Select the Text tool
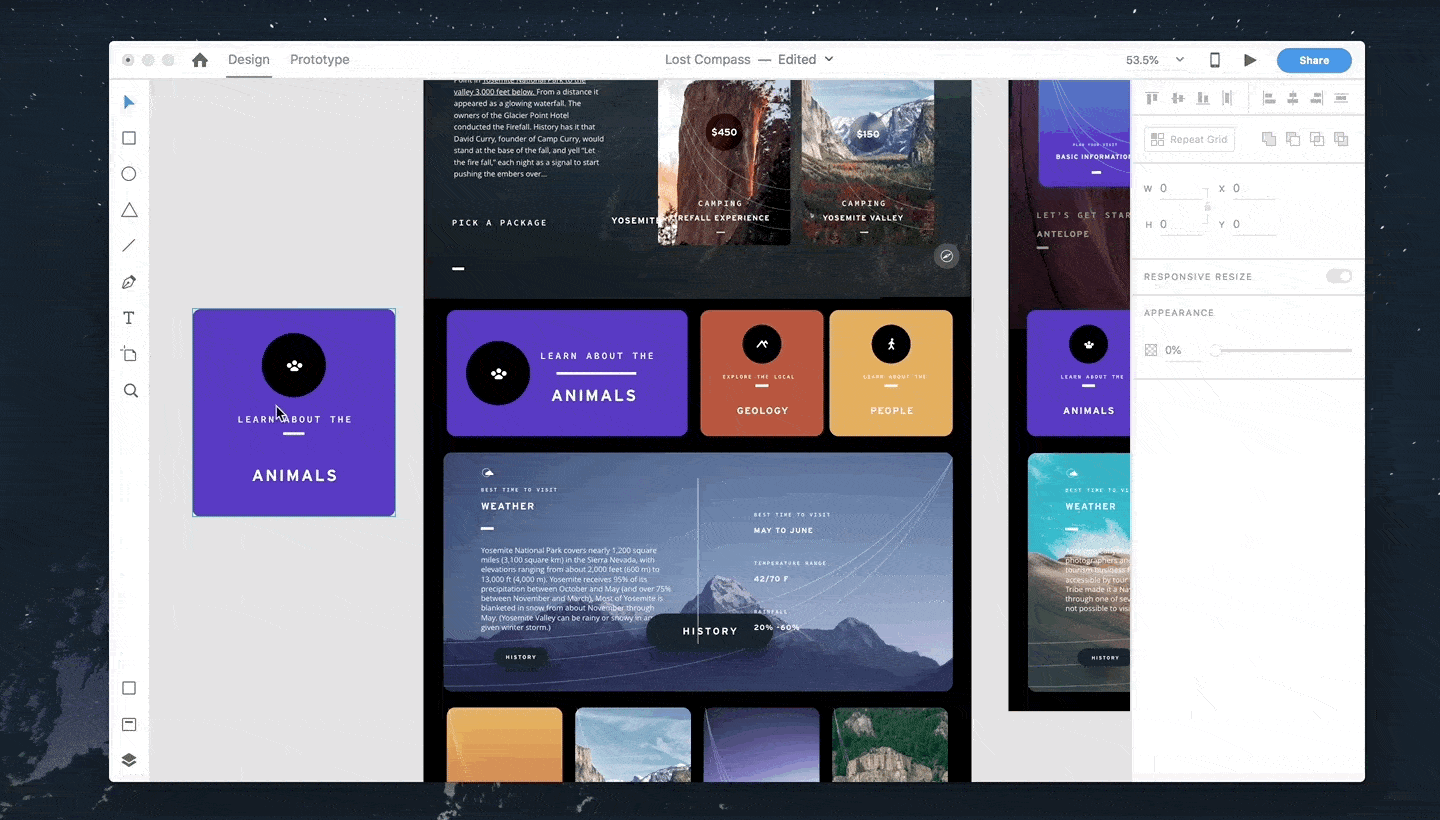Viewport: 1440px width, 820px height. (129, 318)
